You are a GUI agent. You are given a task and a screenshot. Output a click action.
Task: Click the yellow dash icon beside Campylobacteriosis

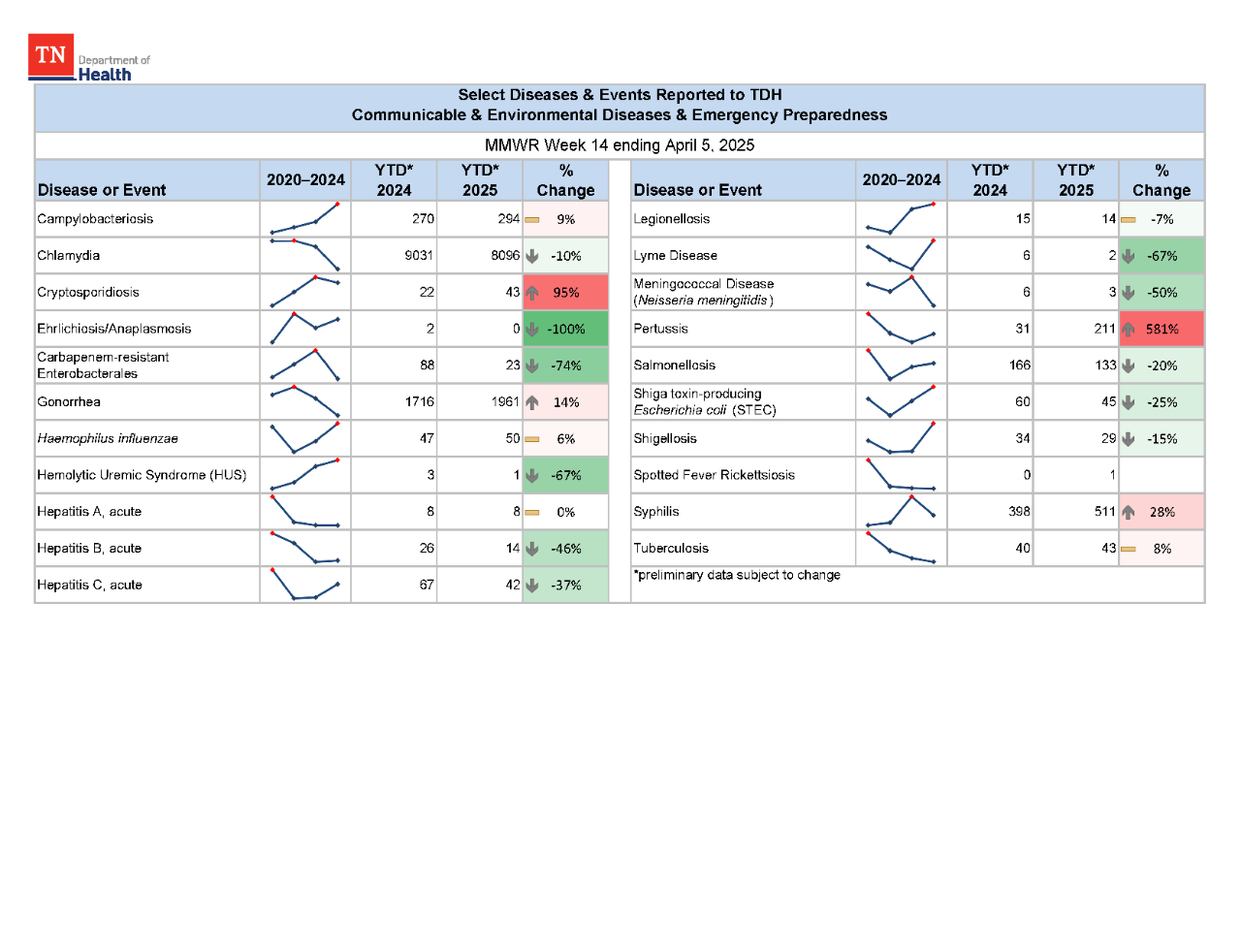(x=531, y=218)
